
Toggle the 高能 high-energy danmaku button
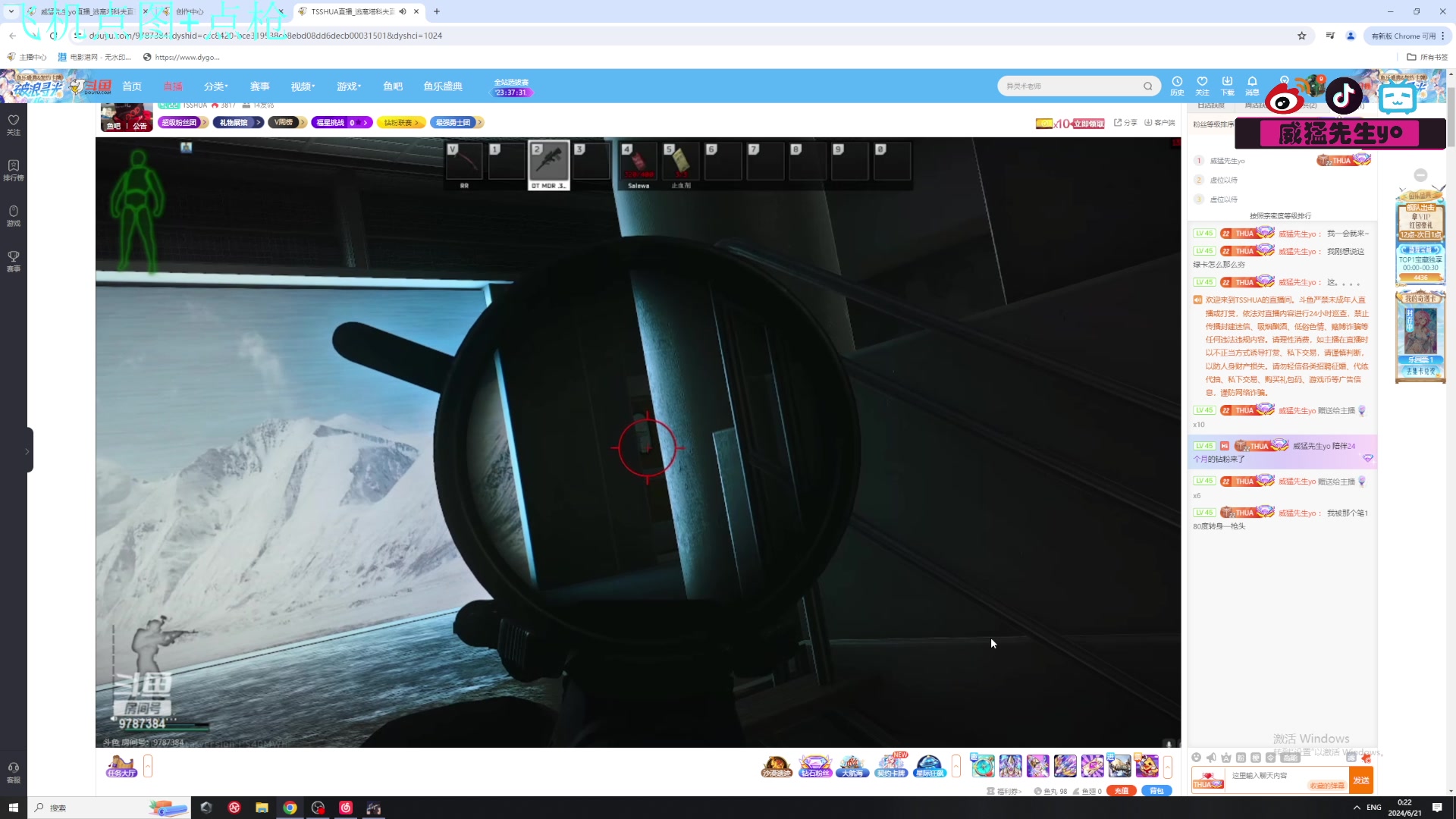point(1290,758)
